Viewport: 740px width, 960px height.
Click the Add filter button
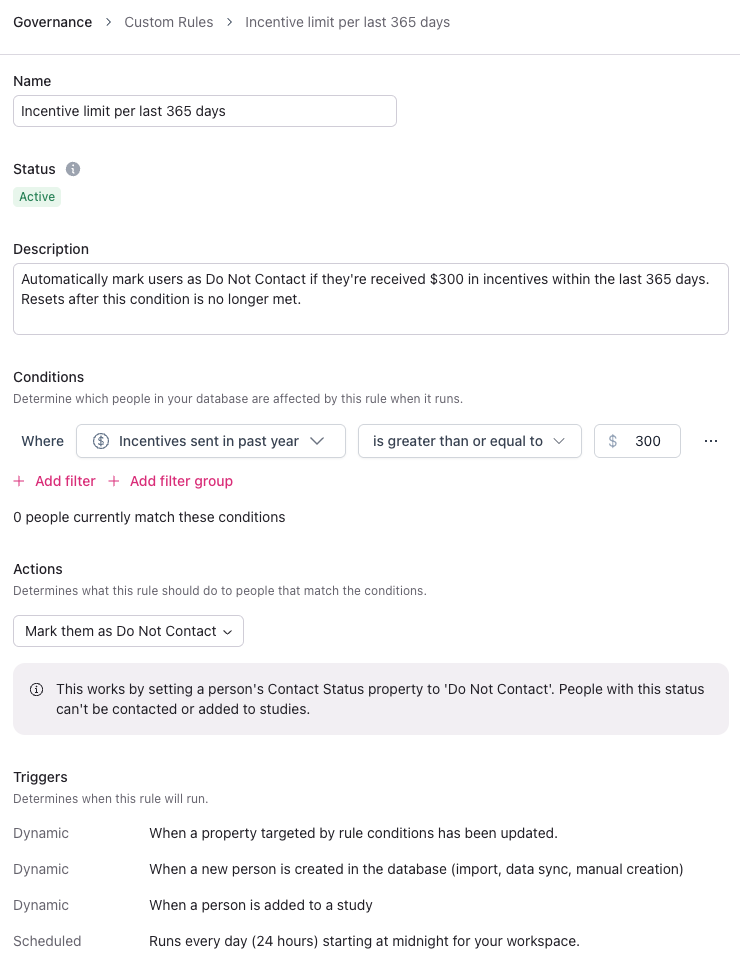coord(65,481)
